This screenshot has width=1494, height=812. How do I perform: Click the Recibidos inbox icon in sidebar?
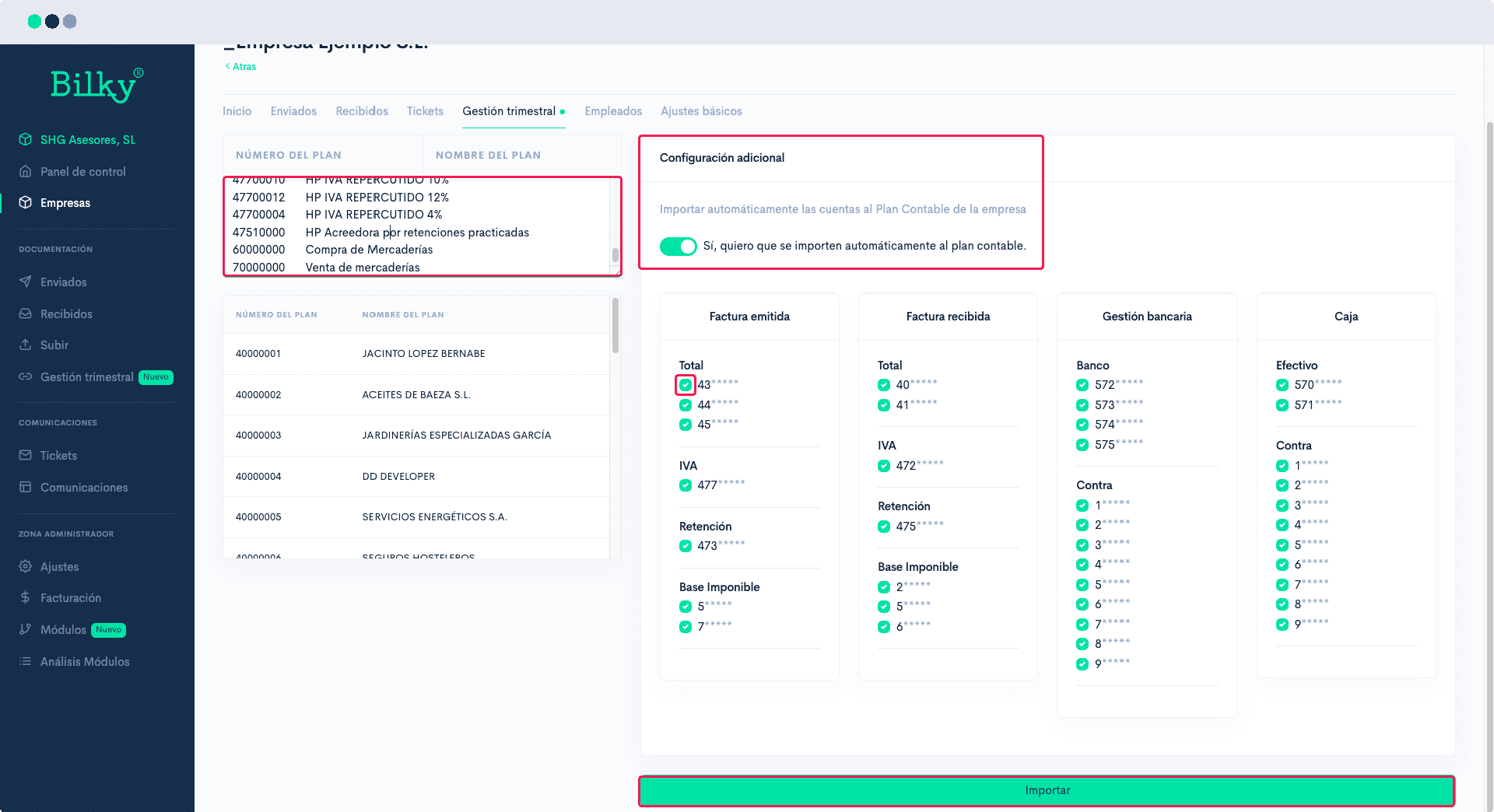[x=26, y=313]
